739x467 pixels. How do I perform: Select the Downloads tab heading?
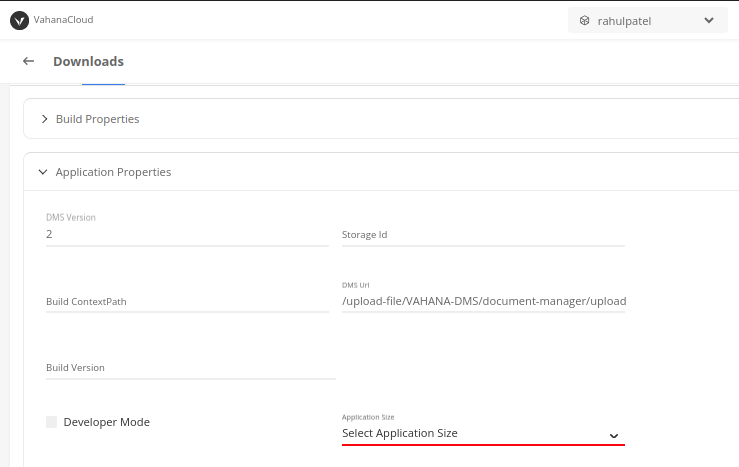[89, 62]
